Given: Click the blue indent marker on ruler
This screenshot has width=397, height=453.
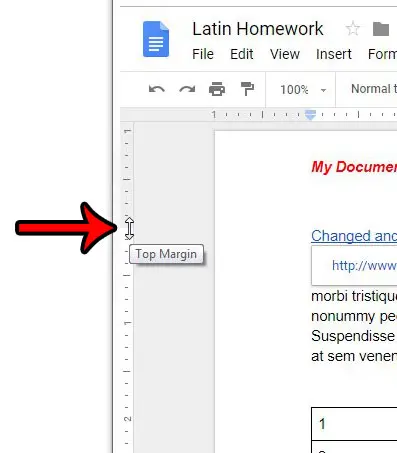Looking at the screenshot, I should coord(310,115).
